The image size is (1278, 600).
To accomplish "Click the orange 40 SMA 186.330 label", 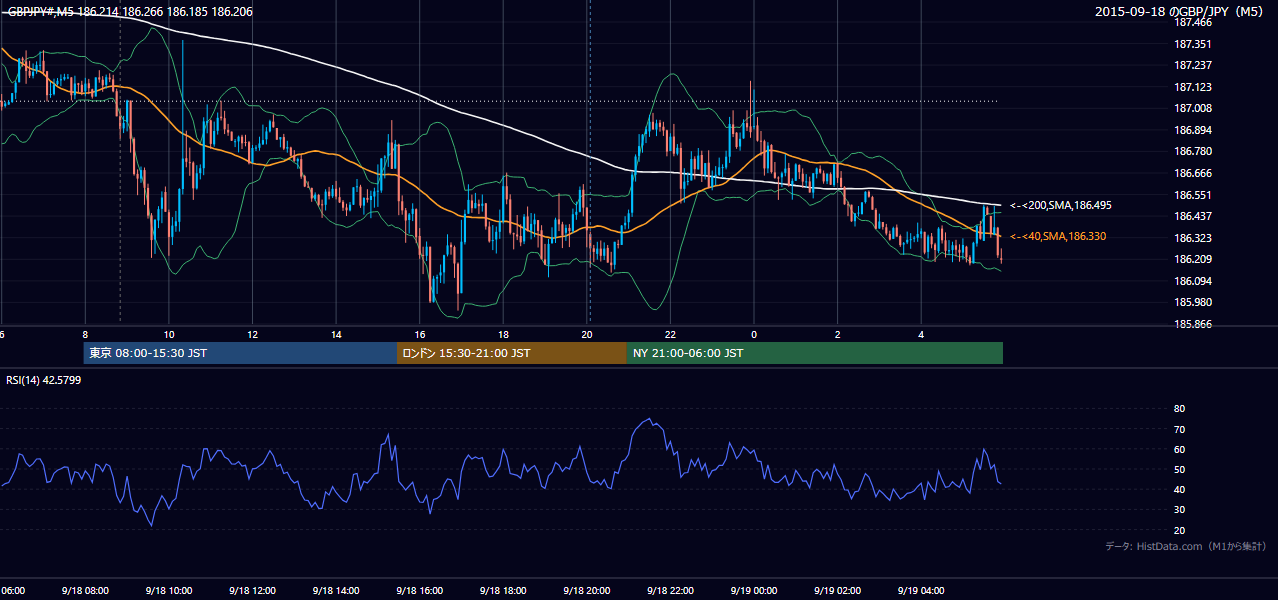I will (x=1058, y=236).
